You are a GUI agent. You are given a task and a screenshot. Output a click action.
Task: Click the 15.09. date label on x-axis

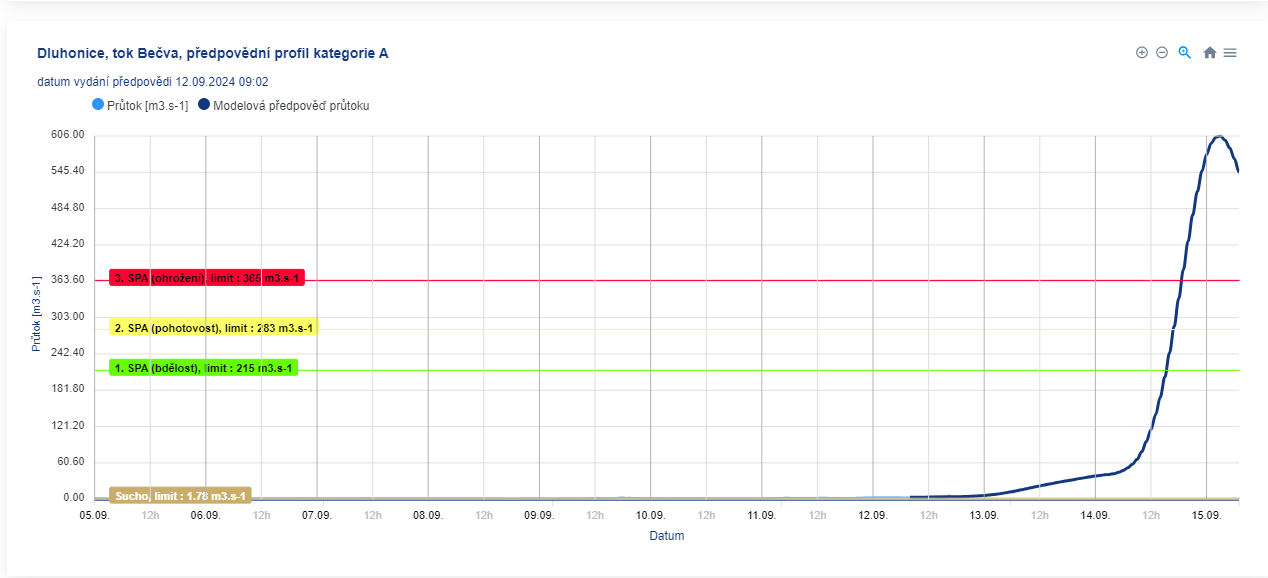(1206, 516)
